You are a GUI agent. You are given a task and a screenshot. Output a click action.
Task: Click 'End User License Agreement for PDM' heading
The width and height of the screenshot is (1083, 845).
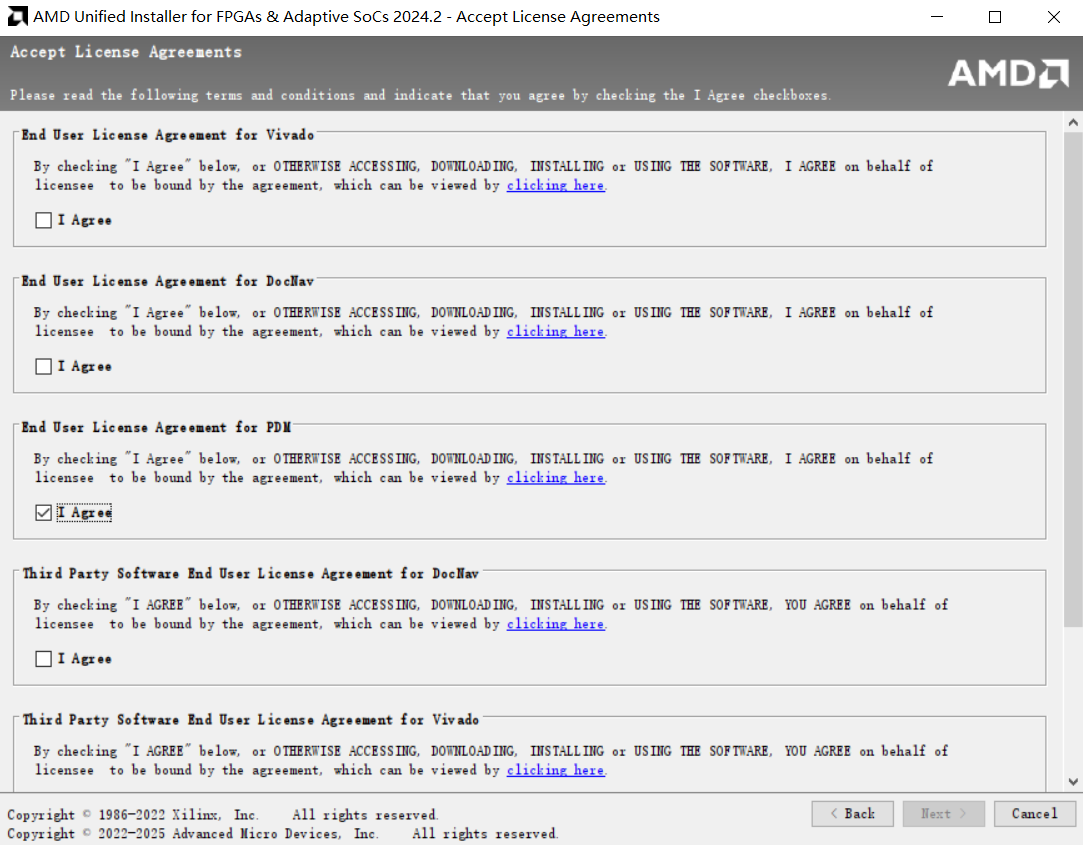click(x=156, y=428)
